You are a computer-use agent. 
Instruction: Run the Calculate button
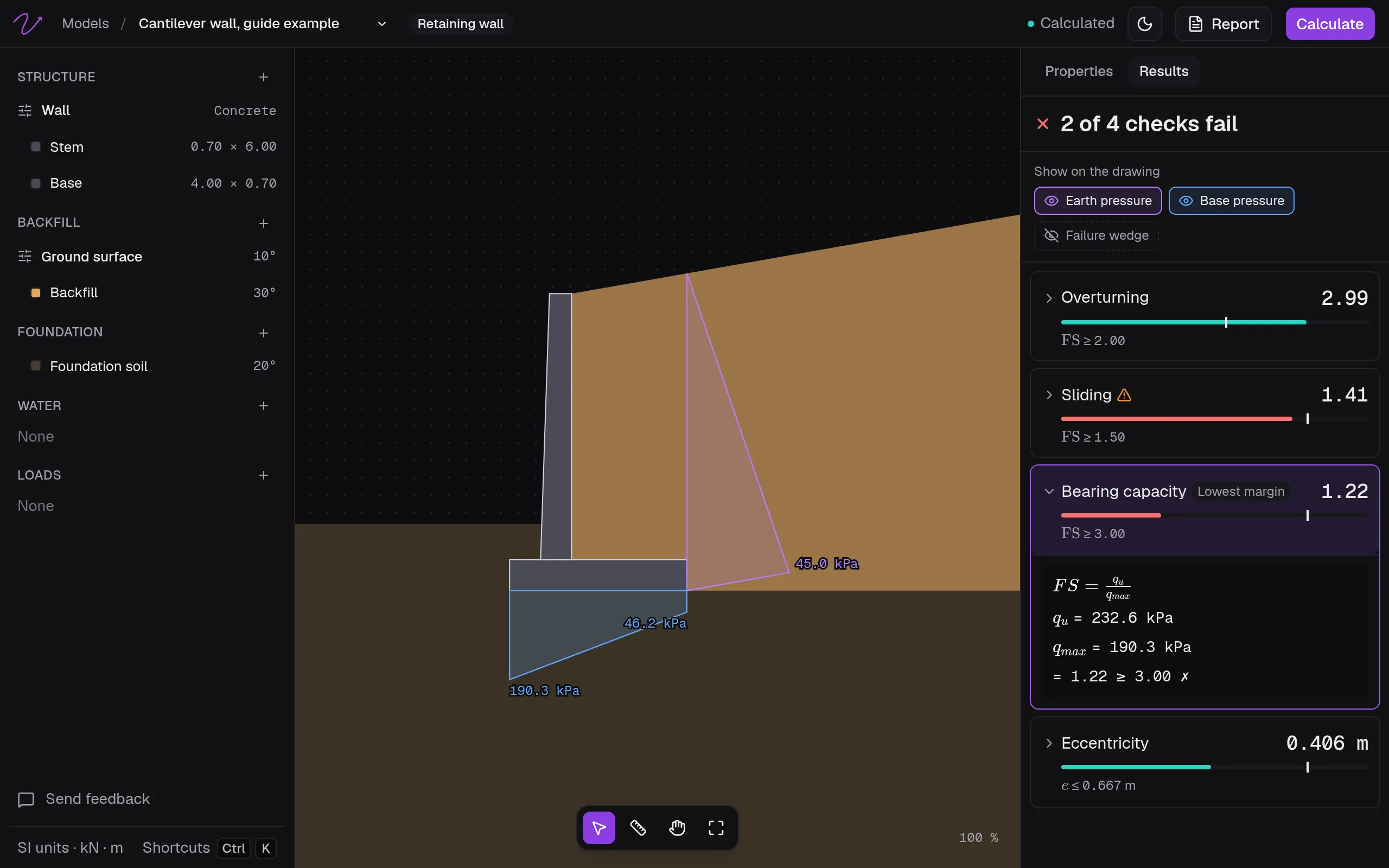click(1330, 23)
